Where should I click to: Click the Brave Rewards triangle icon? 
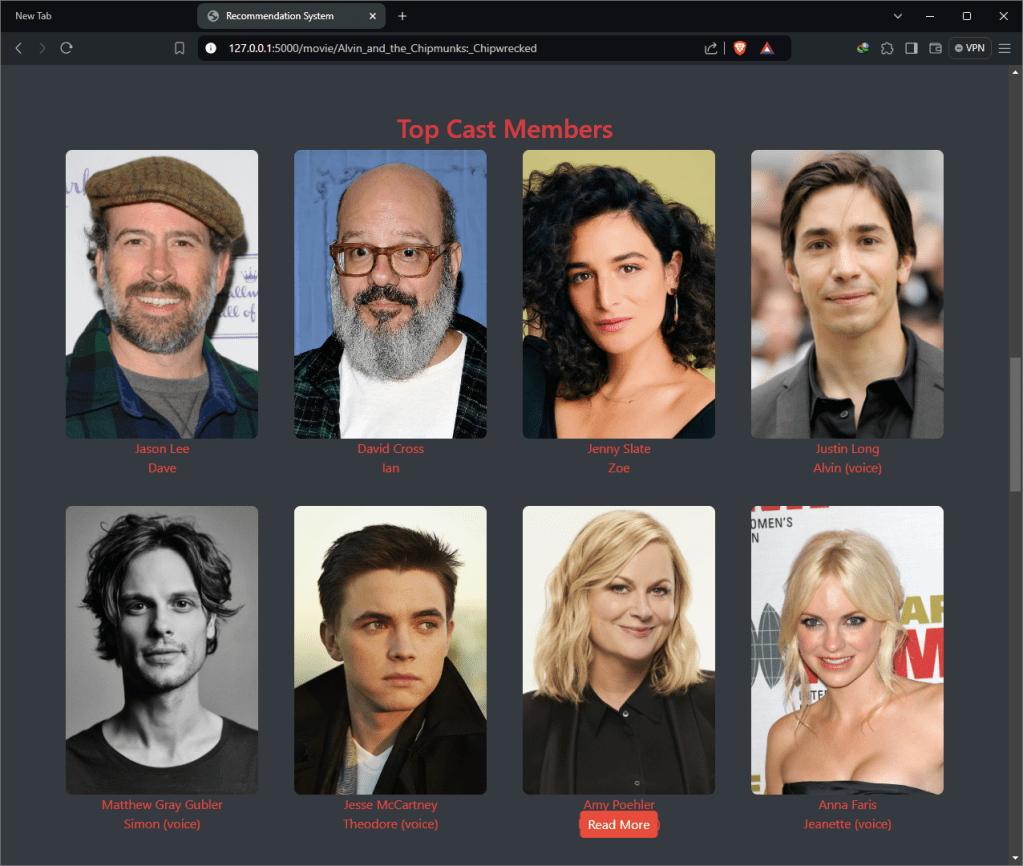[x=767, y=48]
